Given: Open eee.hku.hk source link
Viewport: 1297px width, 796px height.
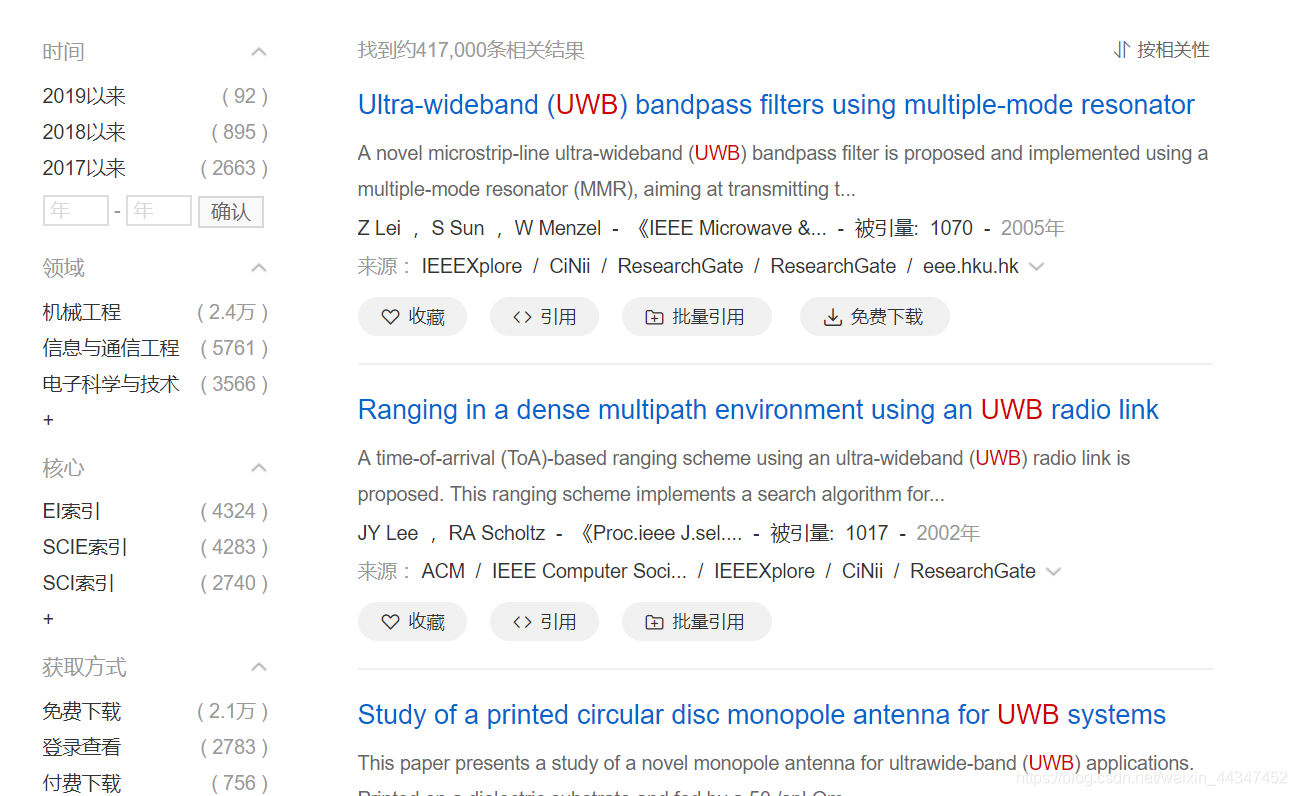Looking at the screenshot, I should 971,267.
